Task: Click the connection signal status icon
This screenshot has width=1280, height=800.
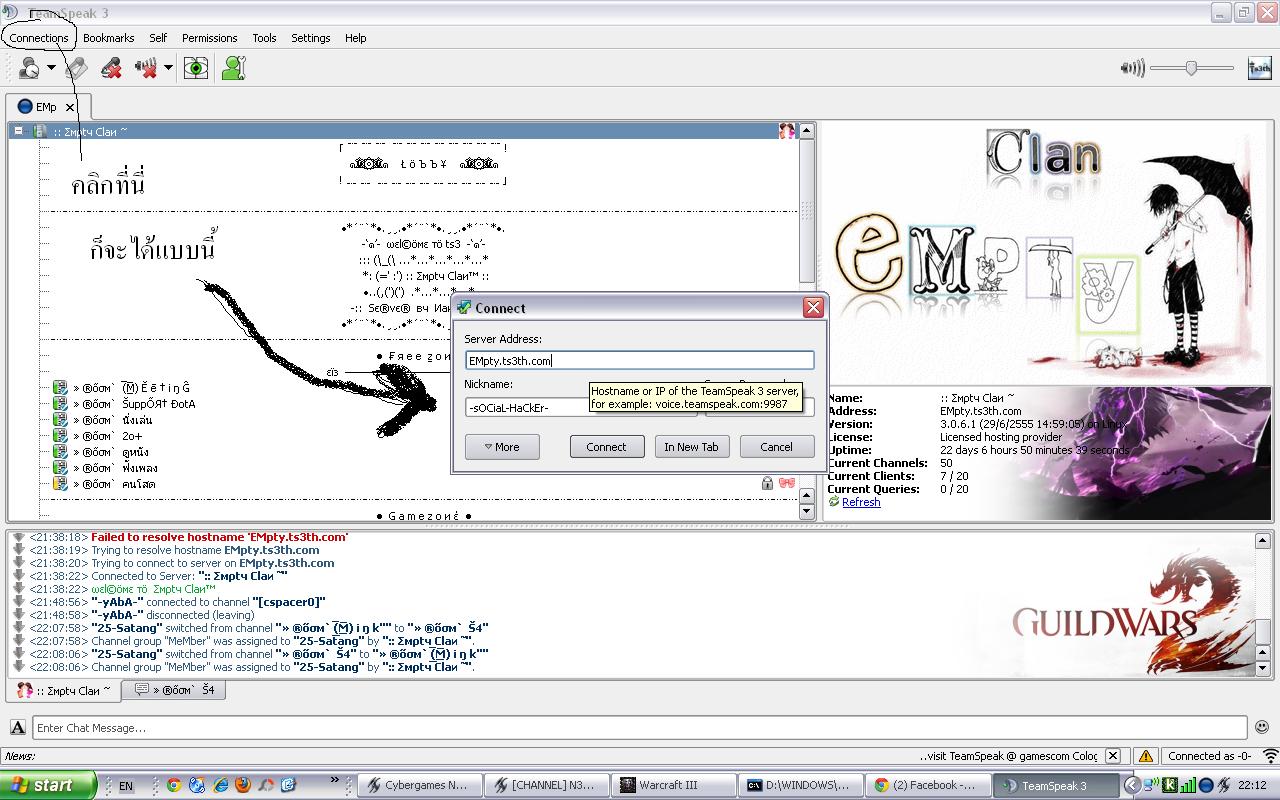Action: [x=1270, y=756]
